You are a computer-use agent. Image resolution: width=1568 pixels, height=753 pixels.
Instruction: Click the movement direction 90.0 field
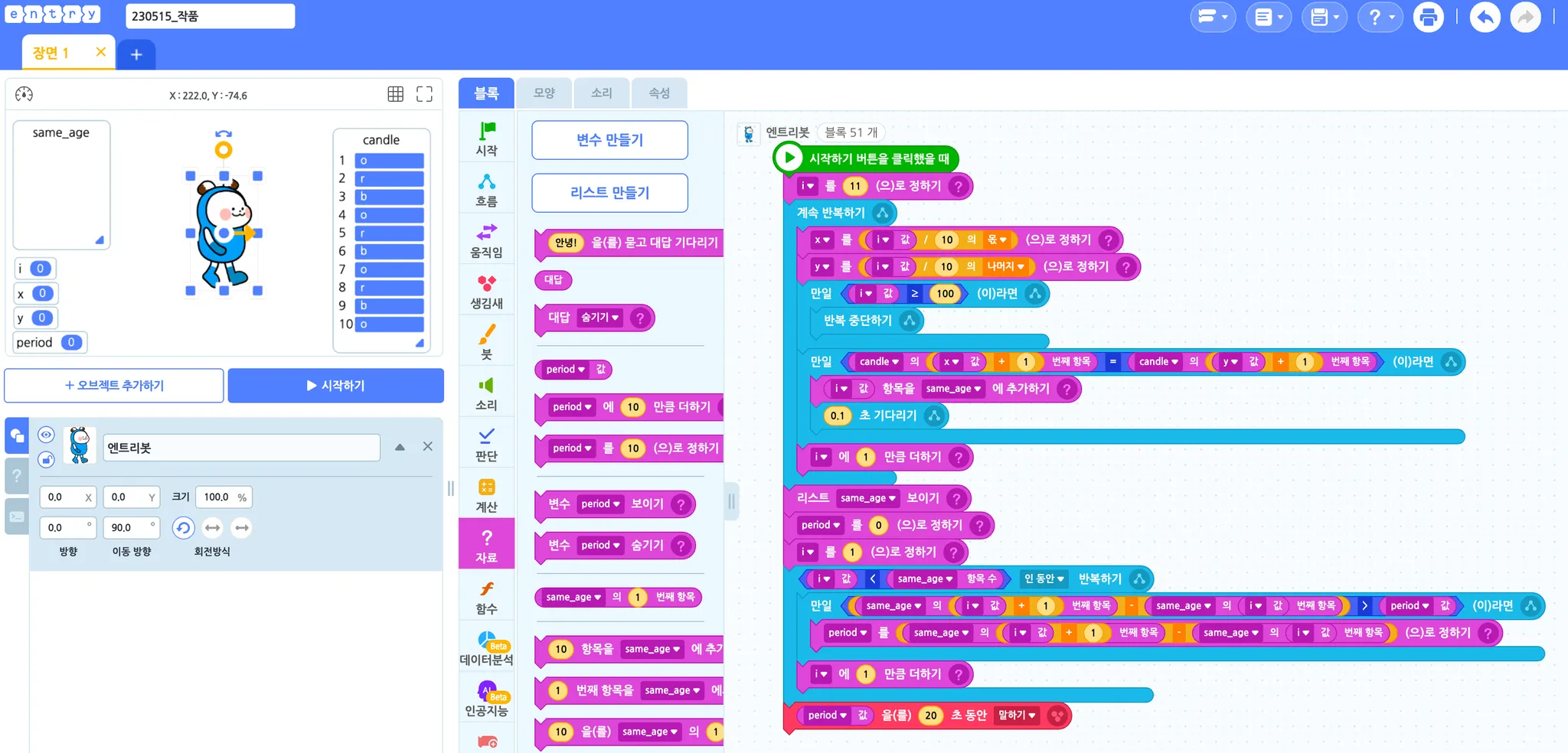(x=131, y=527)
